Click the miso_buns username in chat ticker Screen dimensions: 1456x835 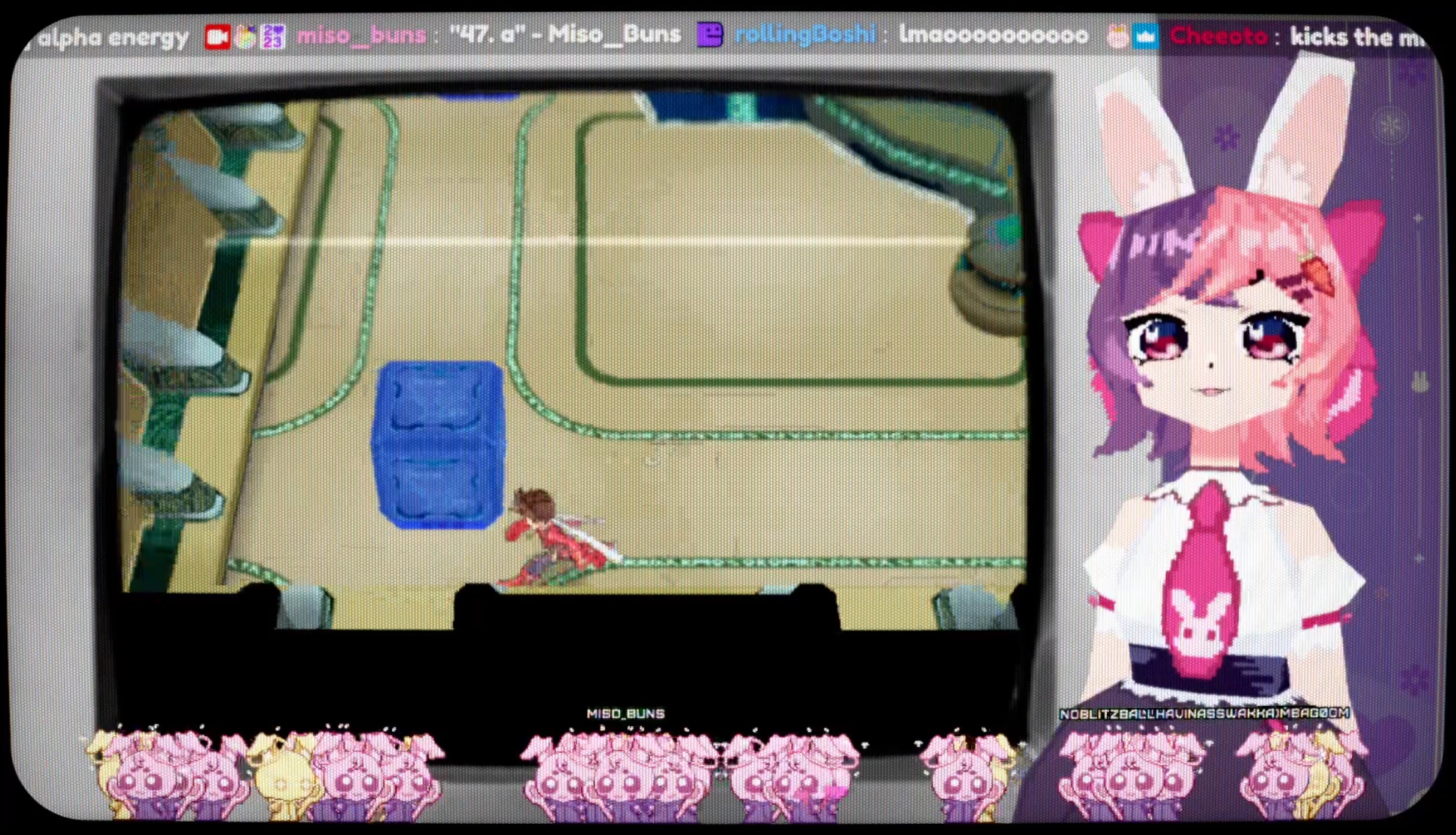coord(361,35)
